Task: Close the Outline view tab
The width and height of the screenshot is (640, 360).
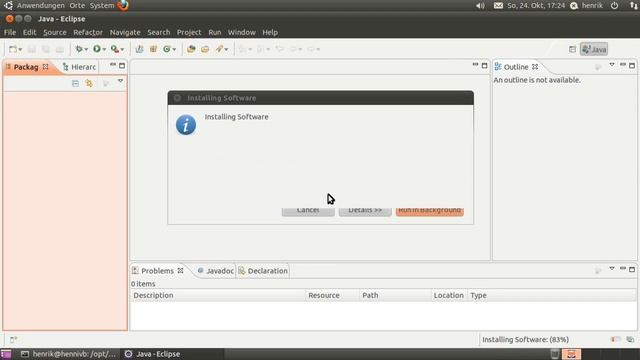Action: point(535,67)
